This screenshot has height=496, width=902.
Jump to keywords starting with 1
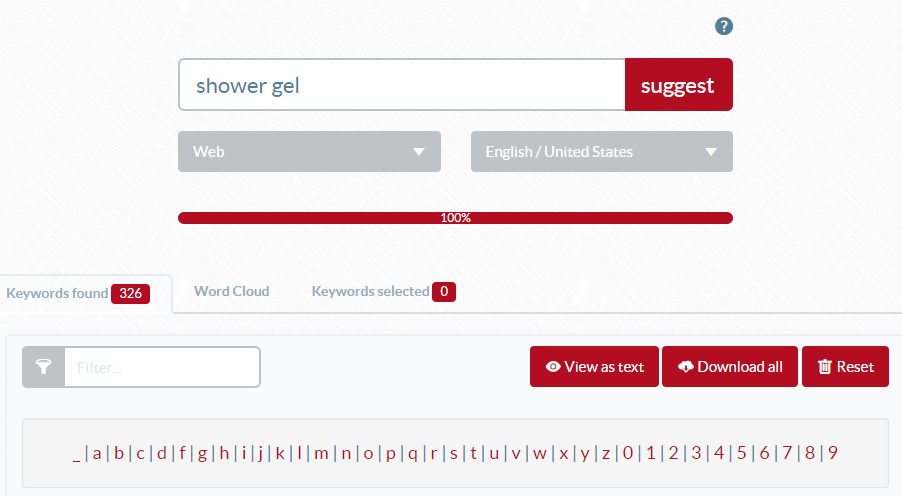pyautogui.click(x=651, y=453)
